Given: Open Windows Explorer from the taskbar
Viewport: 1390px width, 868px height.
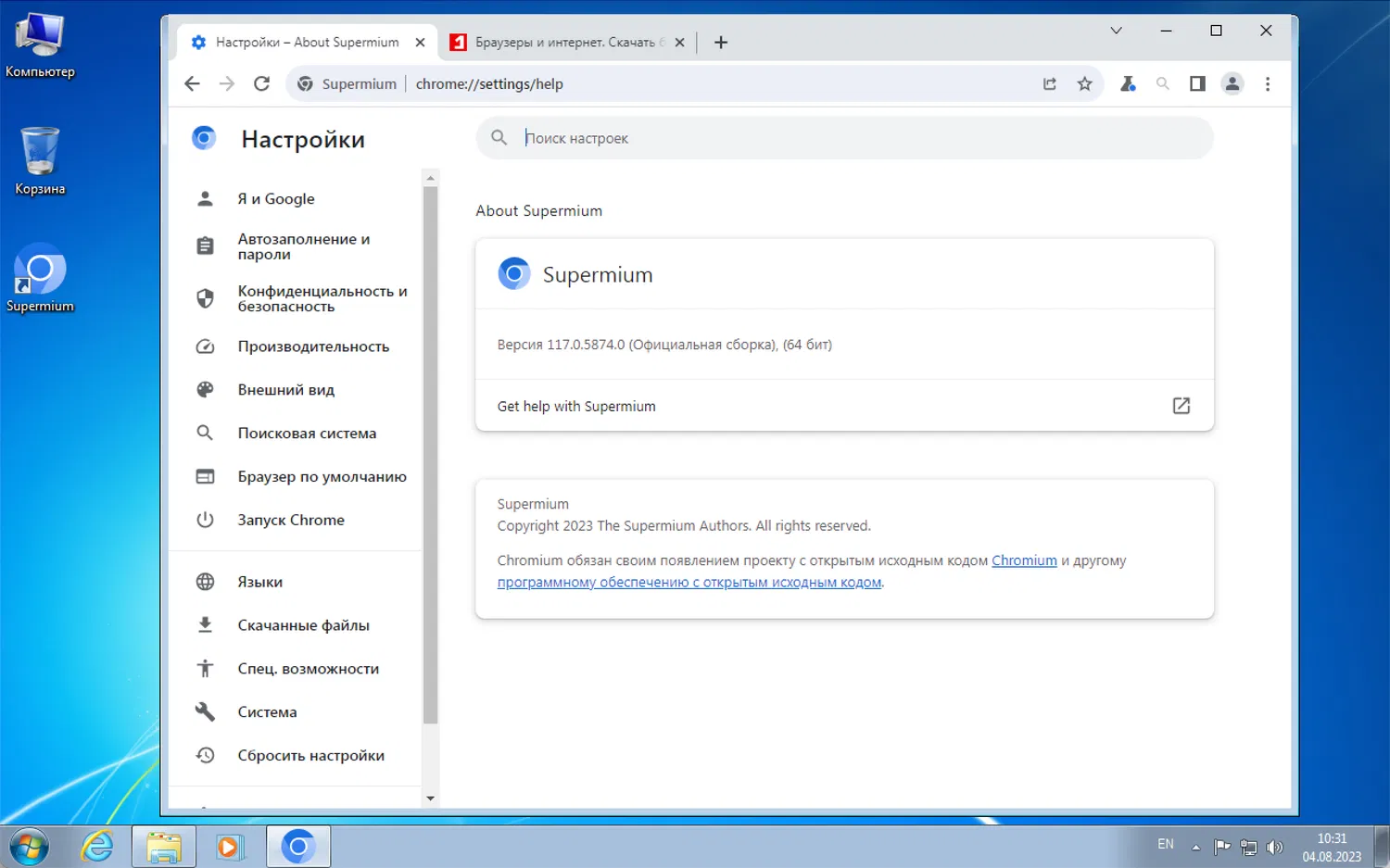Looking at the screenshot, I should pos(164,847).
